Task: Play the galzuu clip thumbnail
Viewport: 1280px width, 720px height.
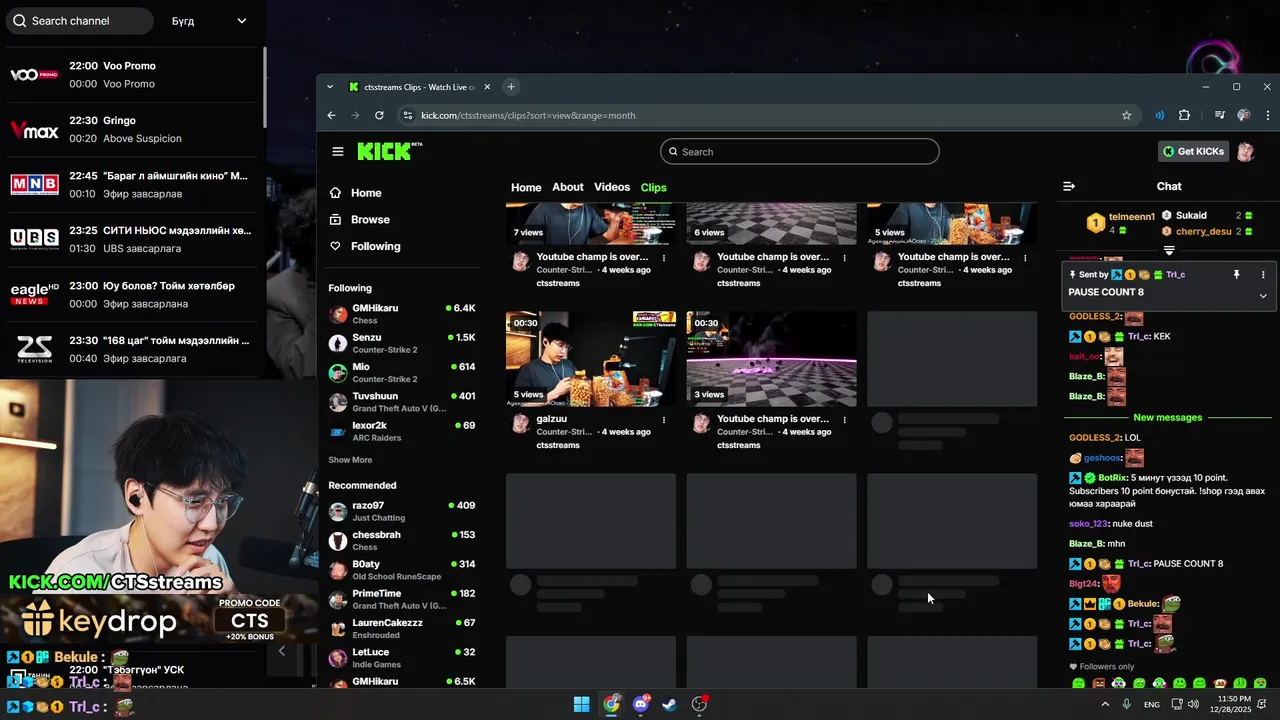Action: click(x=591, y=359)
